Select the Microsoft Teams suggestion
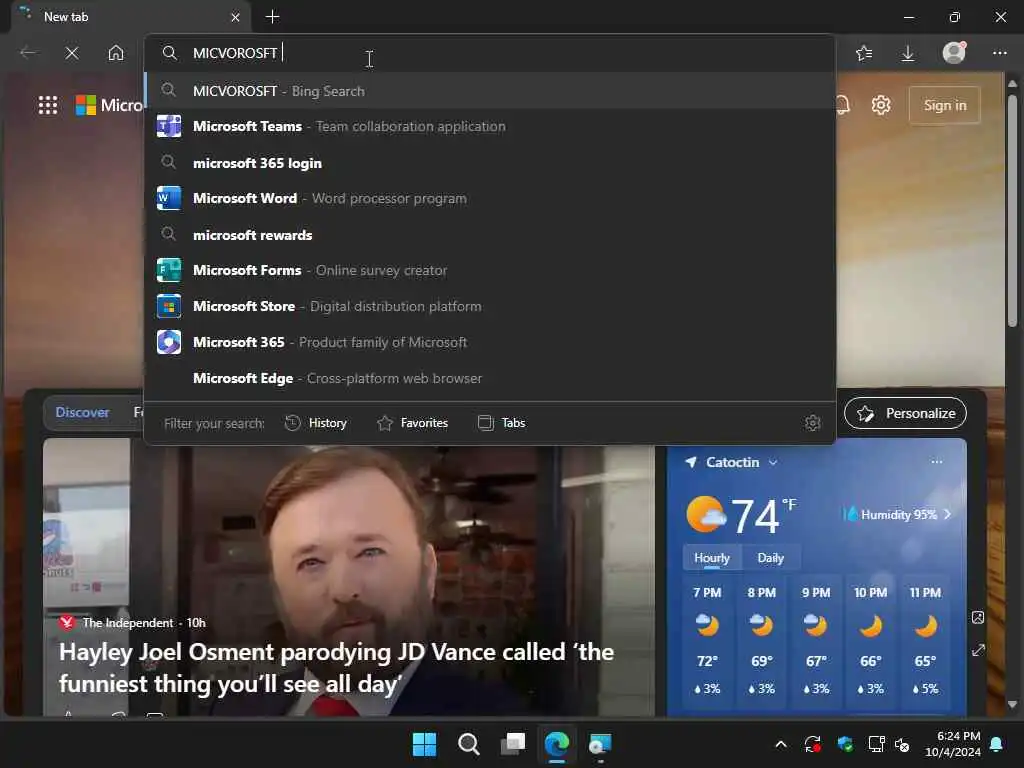1024x768 pixels. point(490,126)
